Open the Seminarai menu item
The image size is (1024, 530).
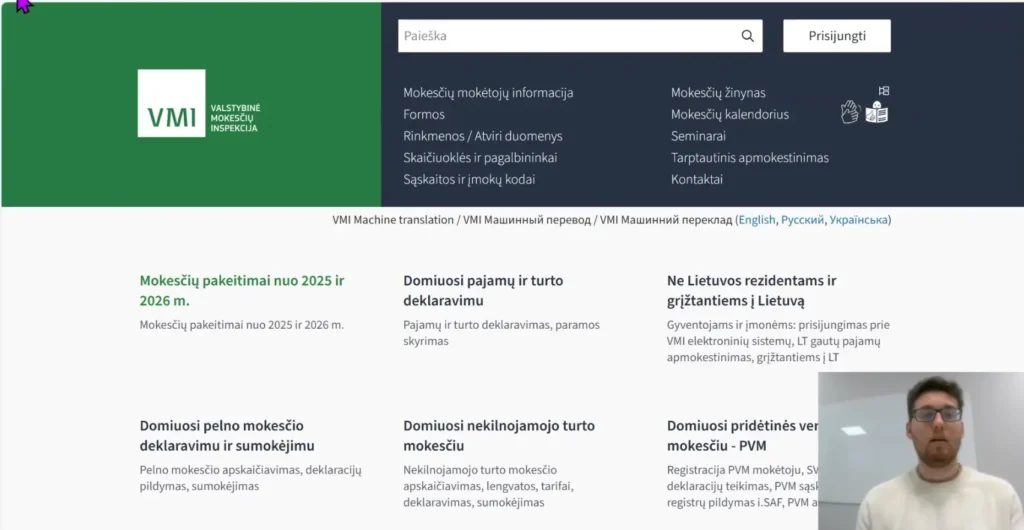(x=698, y=136)
